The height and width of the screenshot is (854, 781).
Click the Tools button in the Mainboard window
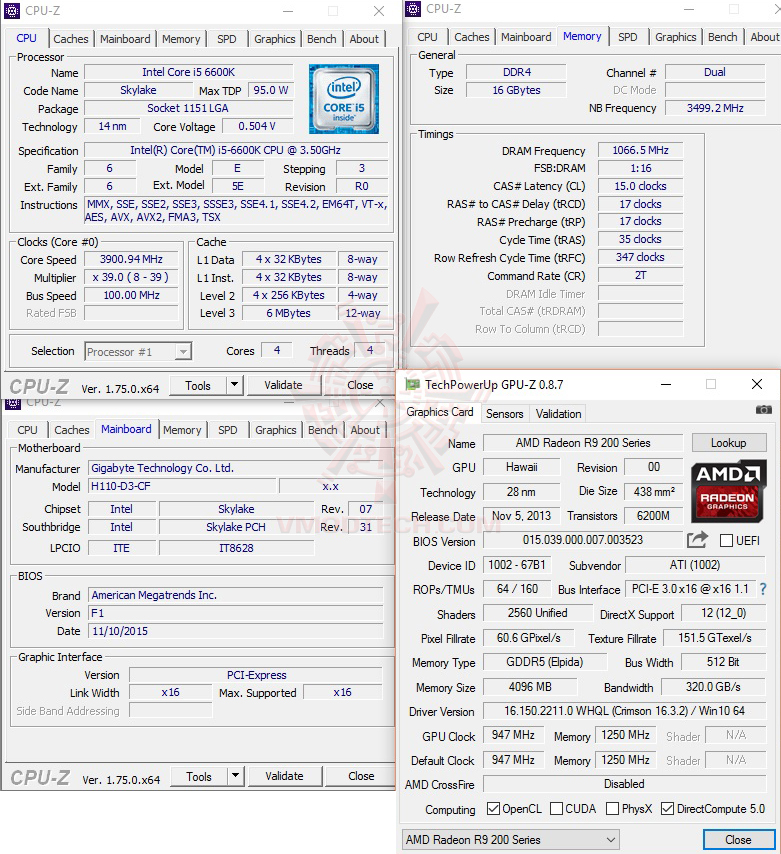(x=199, y=776)
